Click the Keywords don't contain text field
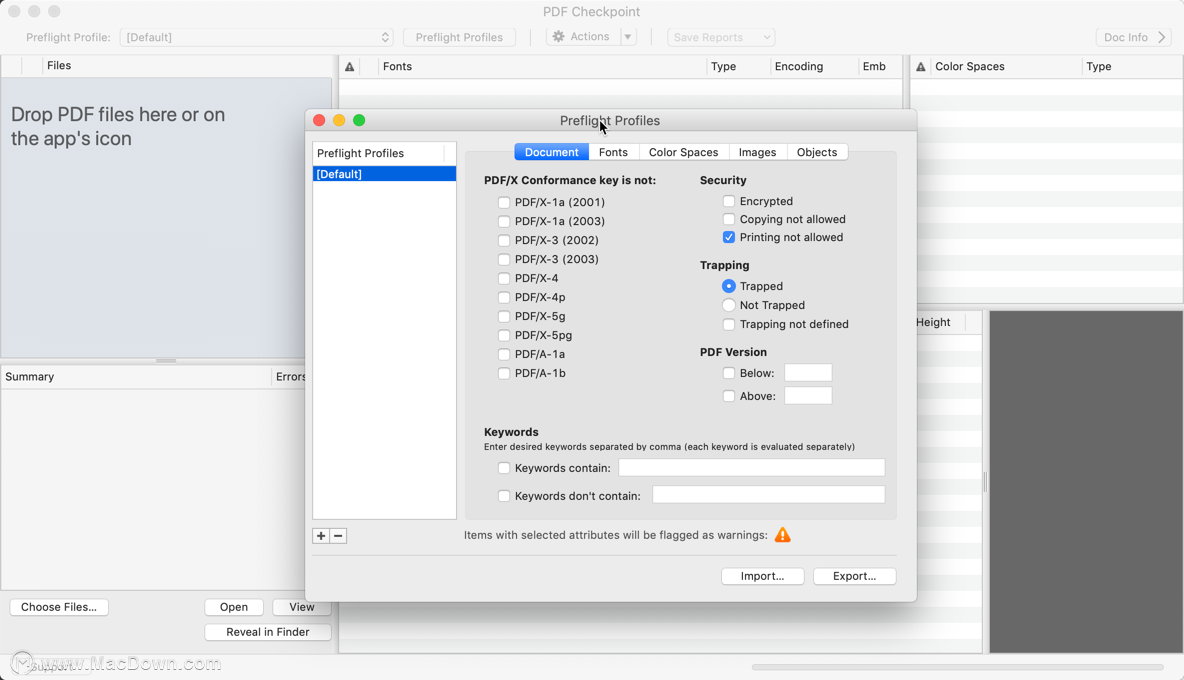 769,495
